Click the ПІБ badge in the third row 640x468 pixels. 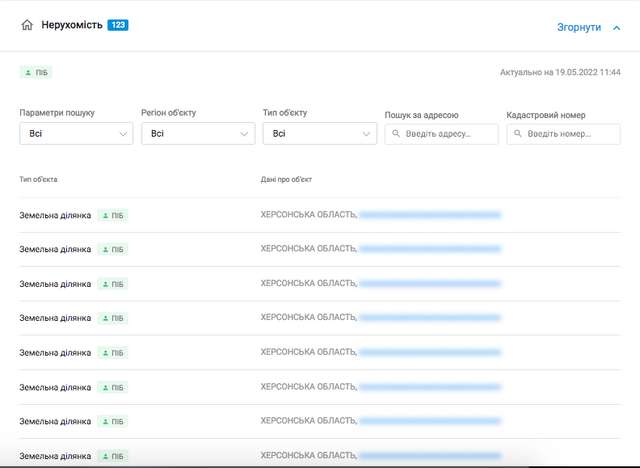coord(113,284)
